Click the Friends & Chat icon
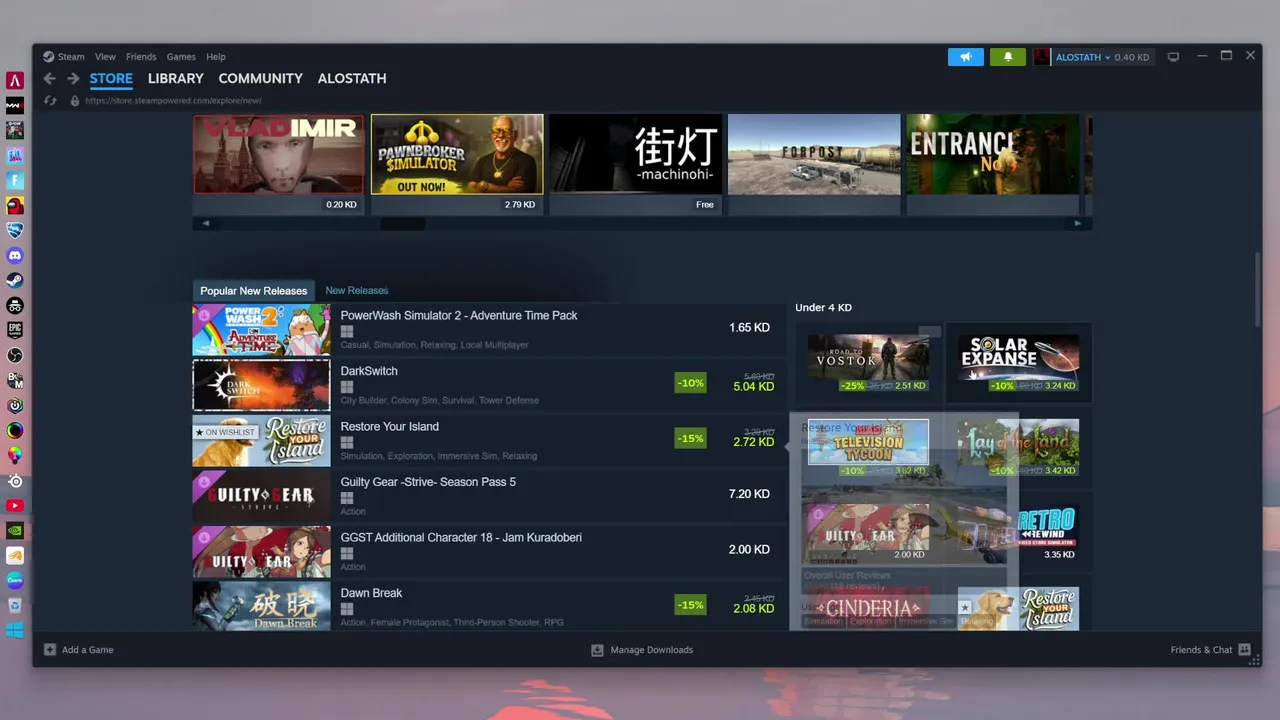 1244,650
